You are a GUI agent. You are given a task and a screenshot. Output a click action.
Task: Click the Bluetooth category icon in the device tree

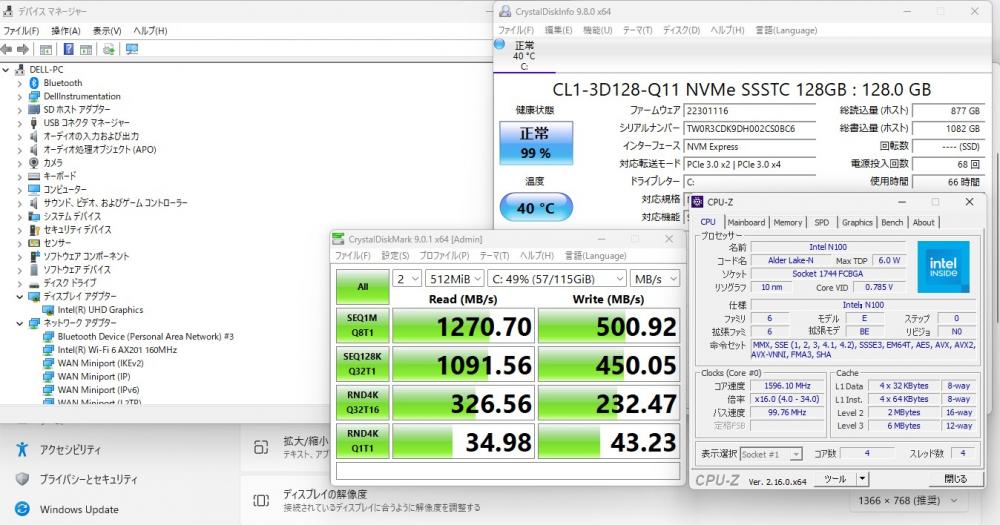(34, 83)
